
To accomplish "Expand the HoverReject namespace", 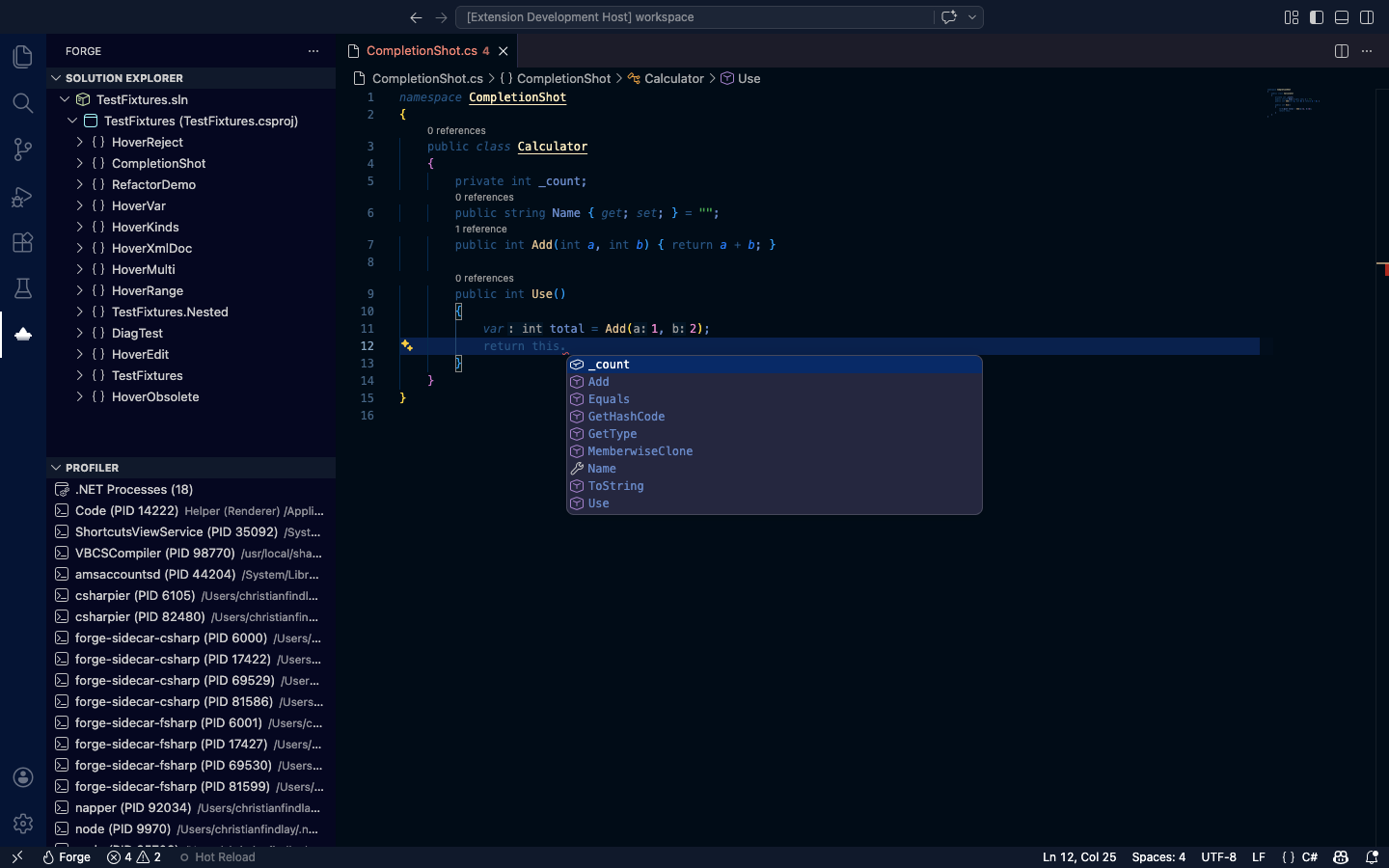I will (x=80, y=142).
